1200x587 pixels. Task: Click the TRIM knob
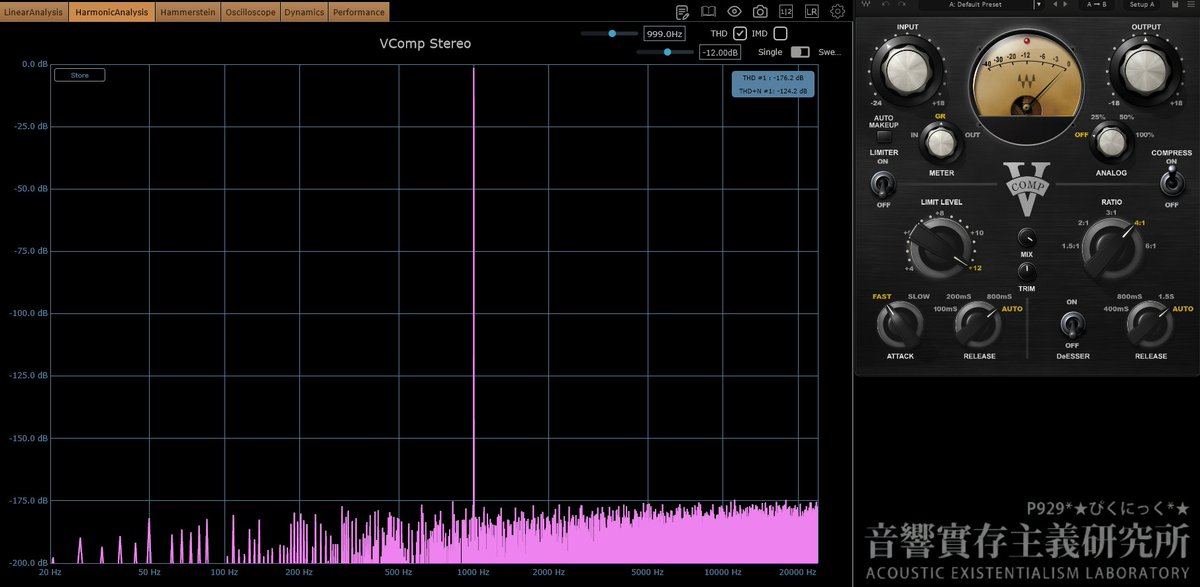pyautogui.click(x=1026, y=272)
